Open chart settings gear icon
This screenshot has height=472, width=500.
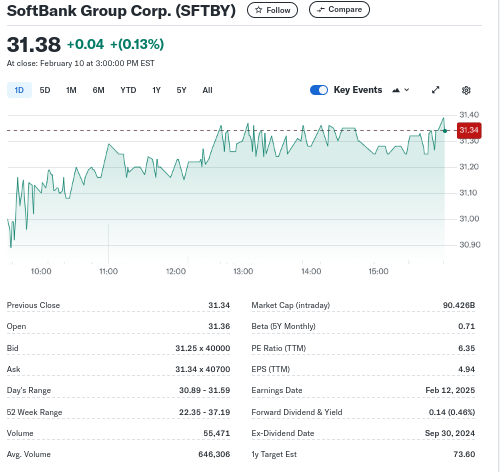point(466,90)
